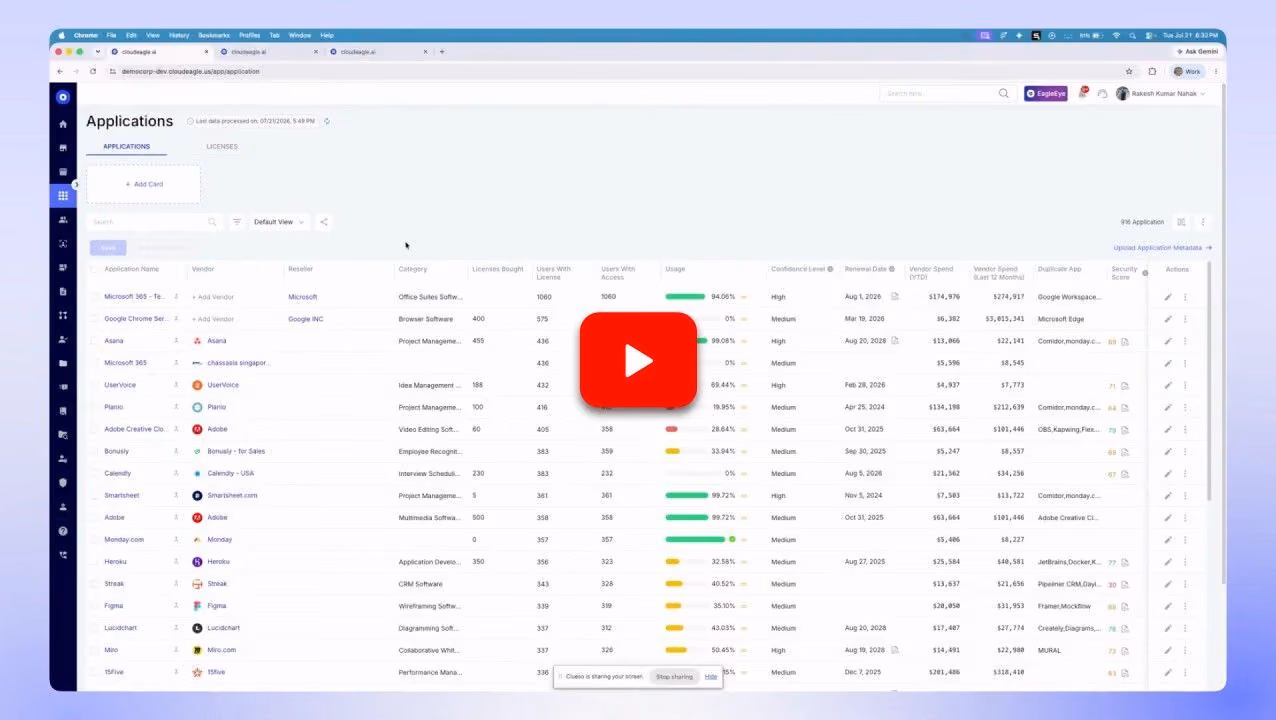Click the magnifier icon in the top search bar

1003,93
